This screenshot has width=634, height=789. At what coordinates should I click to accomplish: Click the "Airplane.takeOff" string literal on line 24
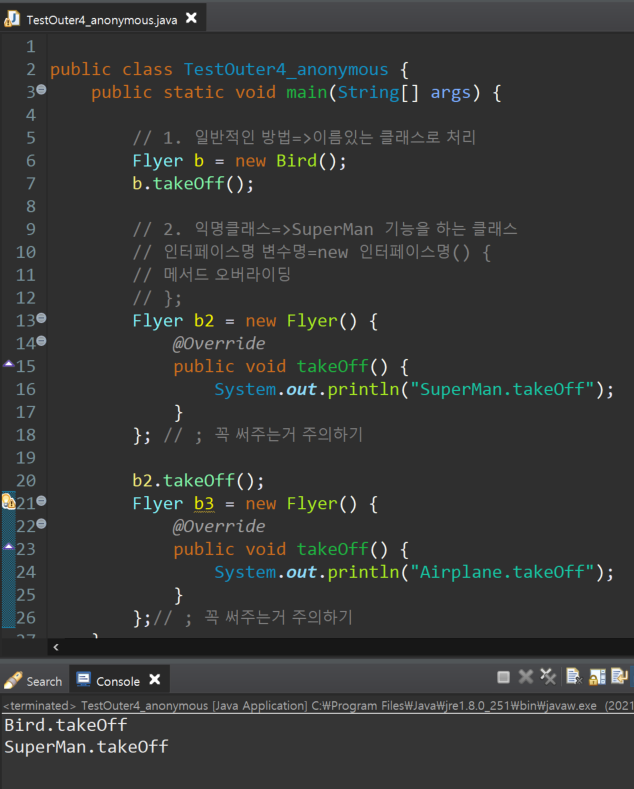click(503, 573)
